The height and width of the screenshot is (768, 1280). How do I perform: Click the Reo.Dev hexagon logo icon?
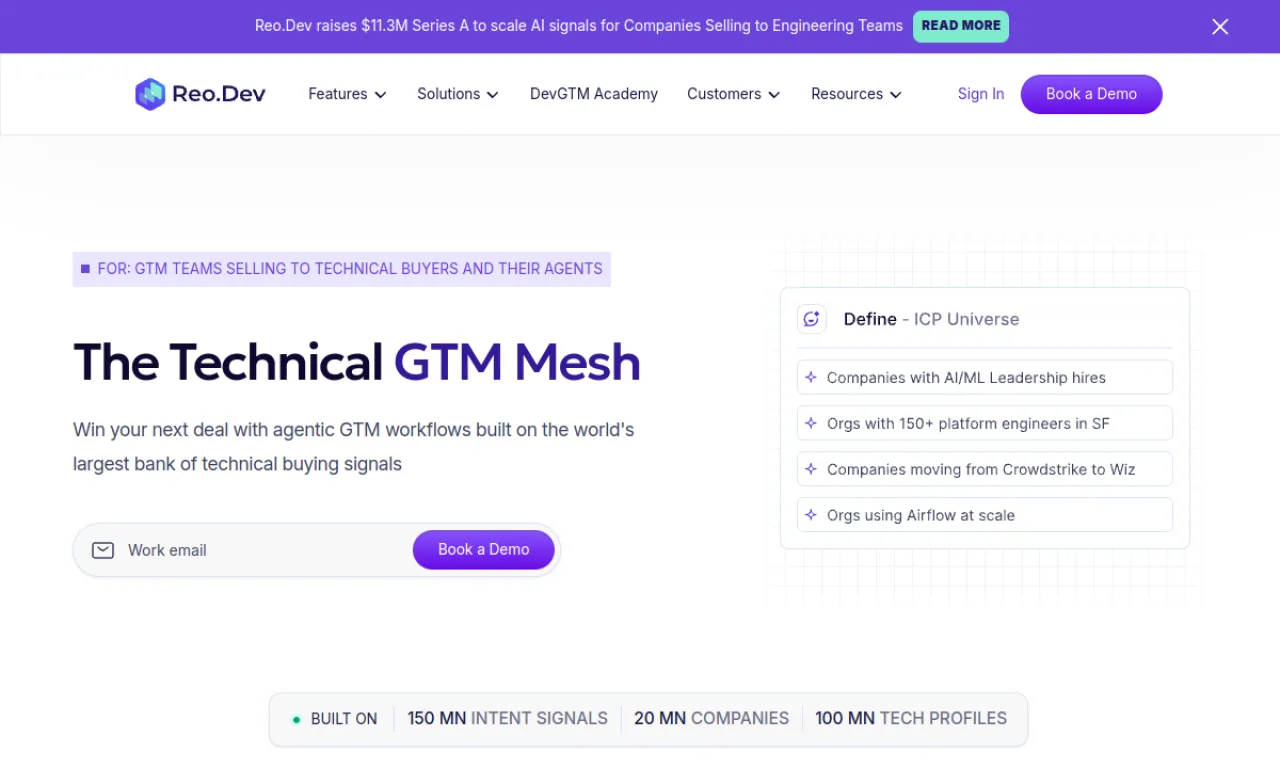[150, 94]
